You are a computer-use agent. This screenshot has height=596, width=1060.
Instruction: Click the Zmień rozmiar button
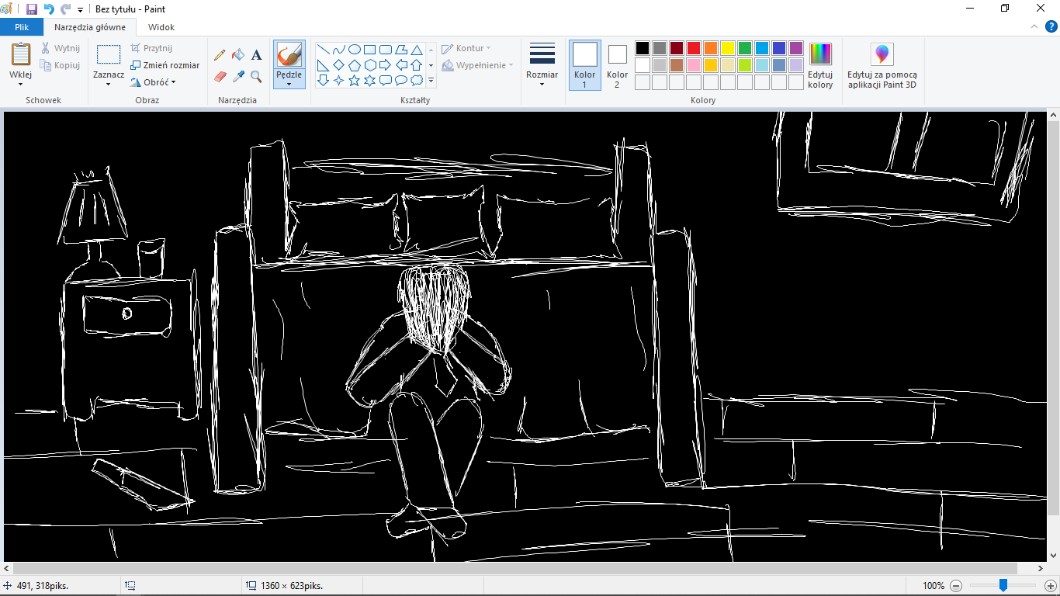pos(165,65)
